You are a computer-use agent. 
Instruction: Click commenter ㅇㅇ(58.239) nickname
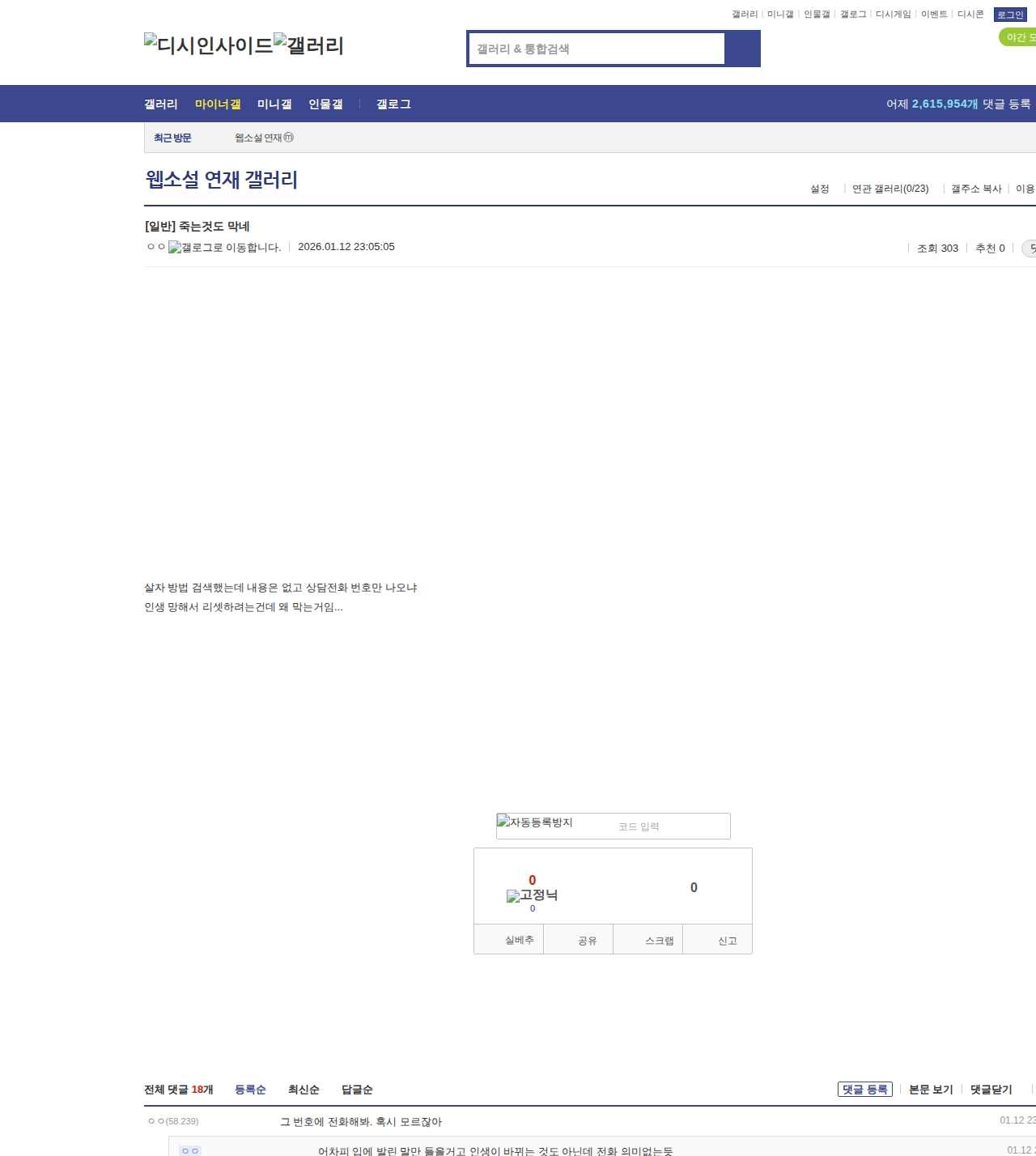coord(173,1121)
